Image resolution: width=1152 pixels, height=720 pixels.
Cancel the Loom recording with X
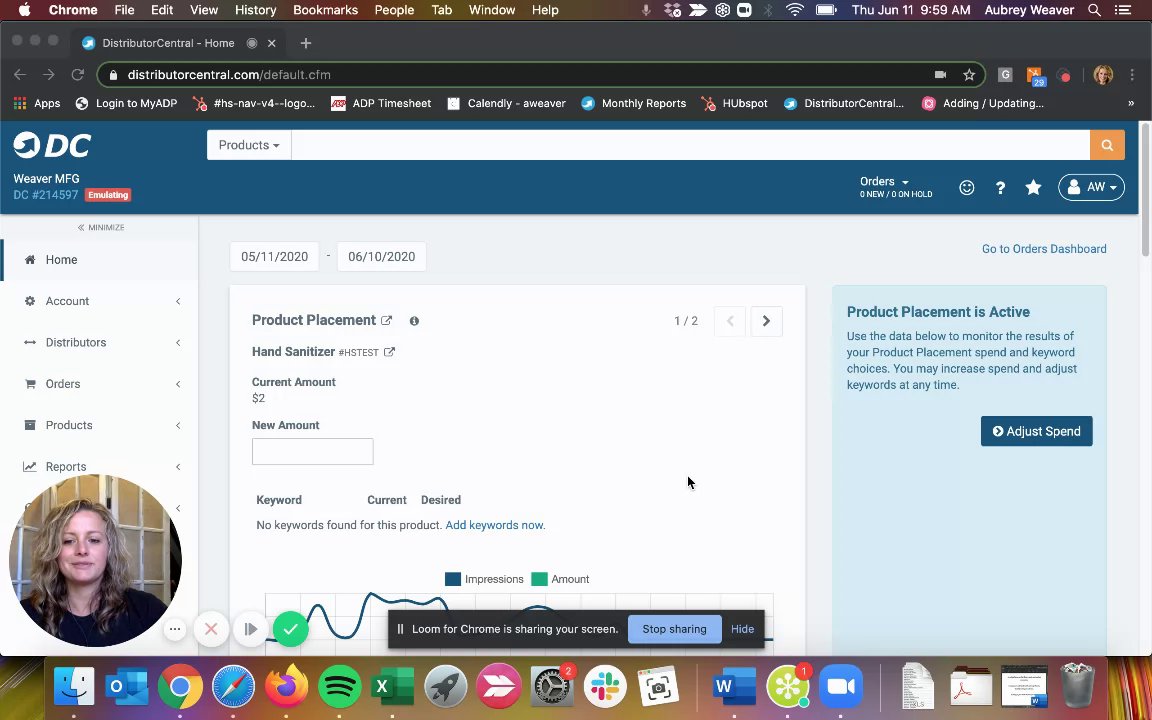point(211,629)
